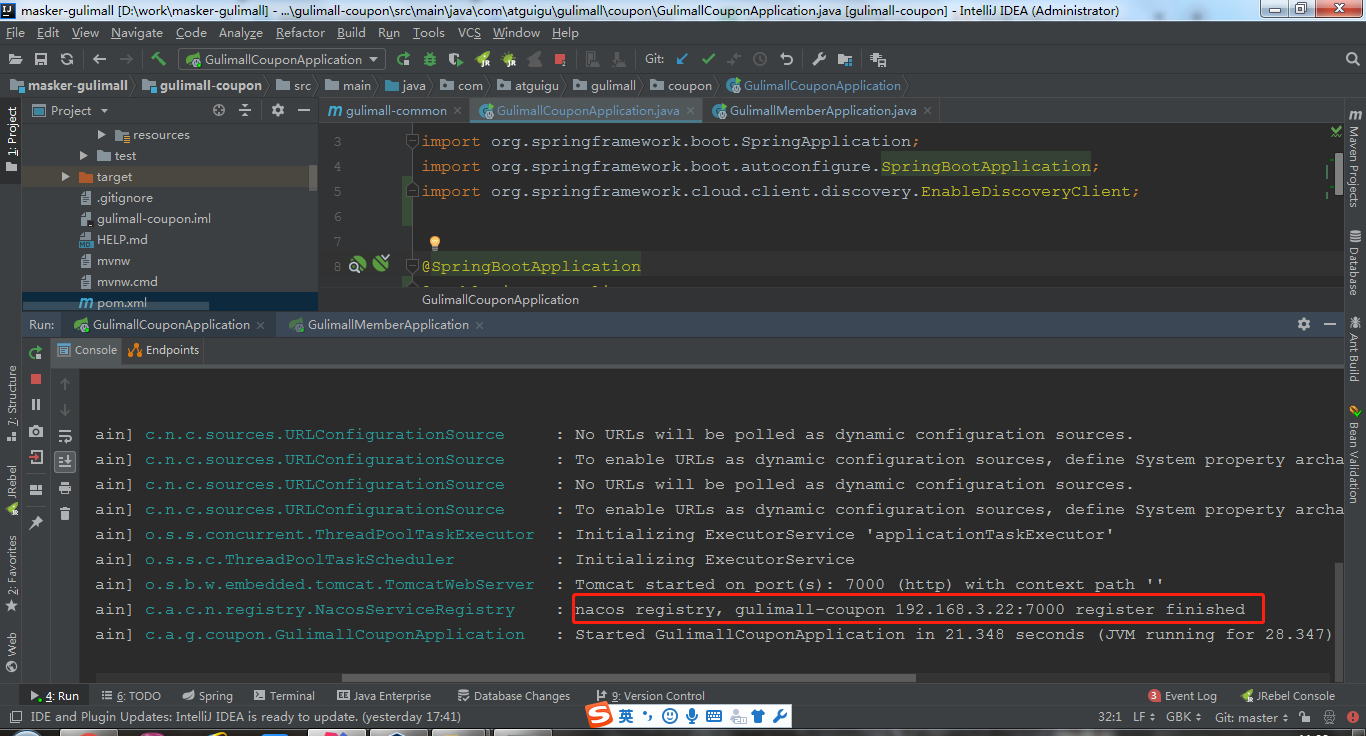Open the LF line separator dropdown

coord(1144,717)
